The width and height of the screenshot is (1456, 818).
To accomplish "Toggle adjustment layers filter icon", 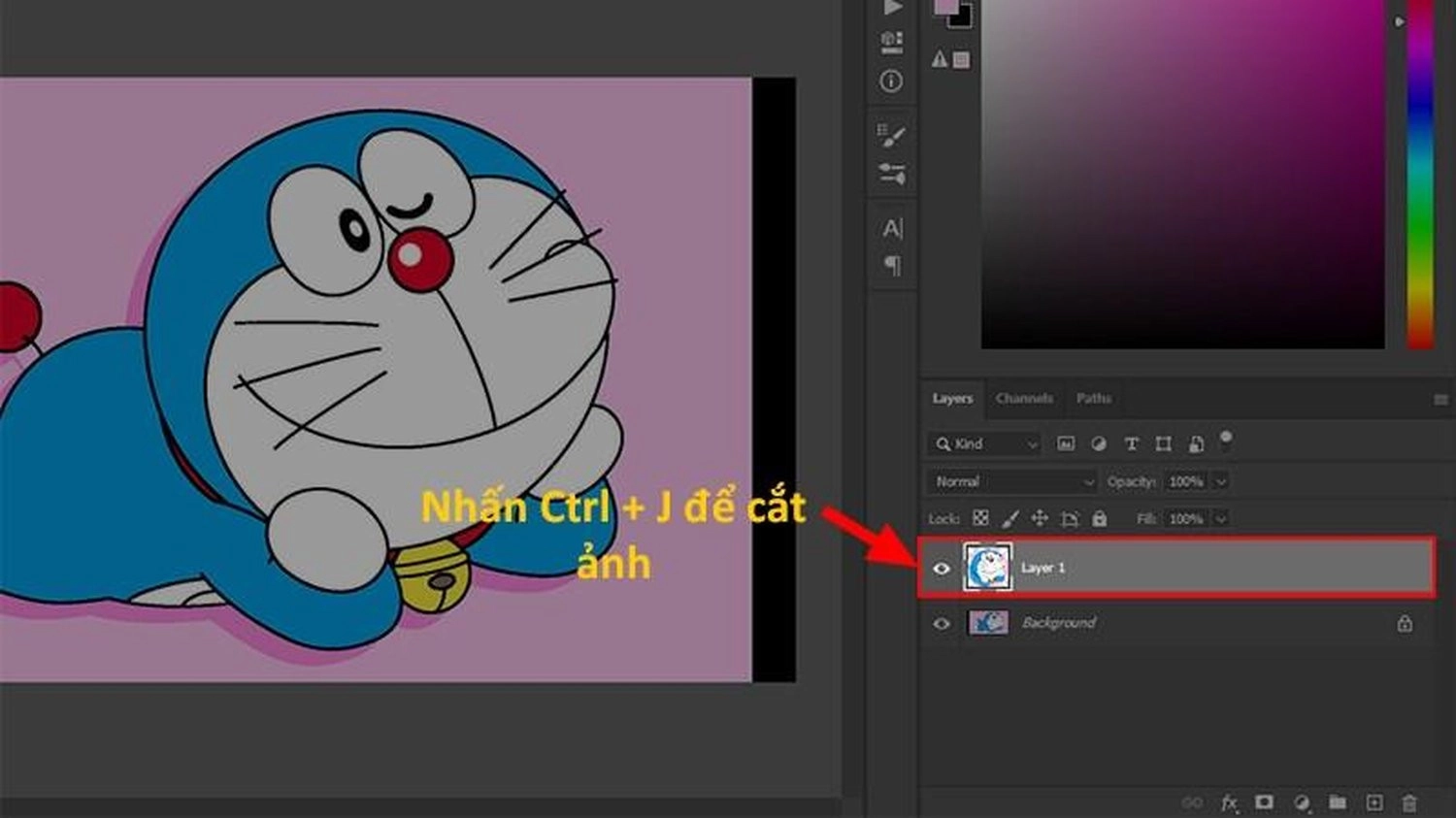I will (1099, 444).
